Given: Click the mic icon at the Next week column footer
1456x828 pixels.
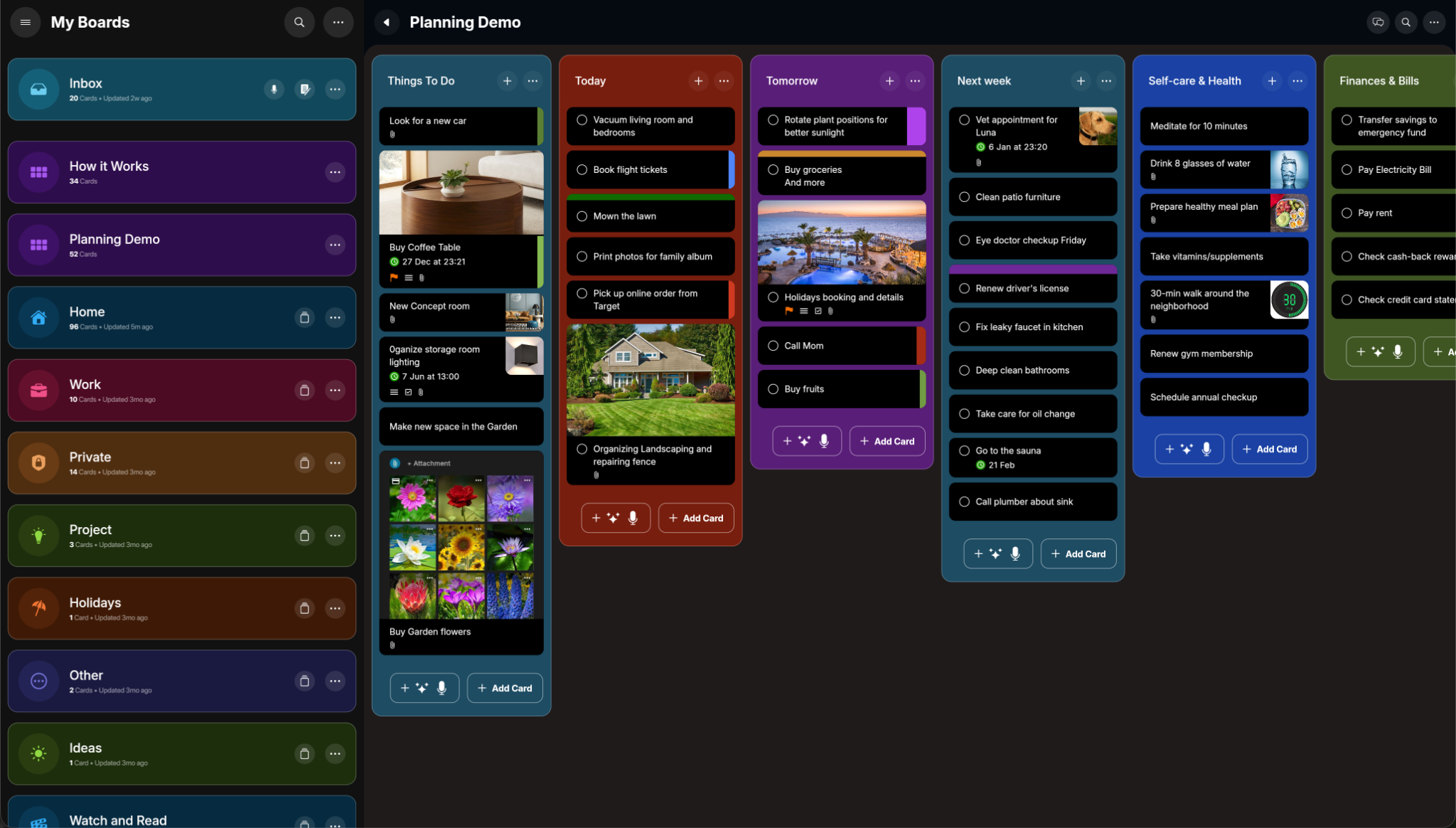Looking at the screenshot, I should (1015, 553).
